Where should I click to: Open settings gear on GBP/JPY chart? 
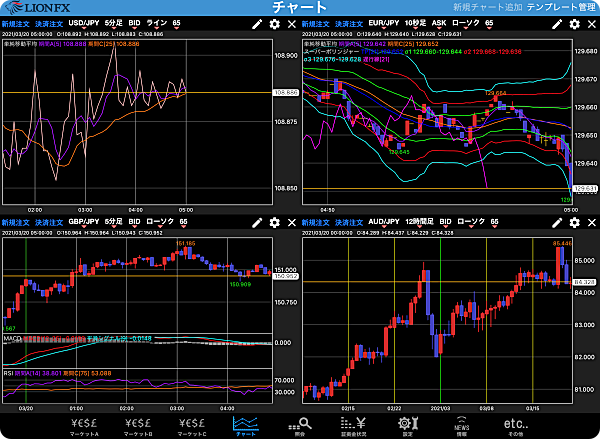pos(274,223)
